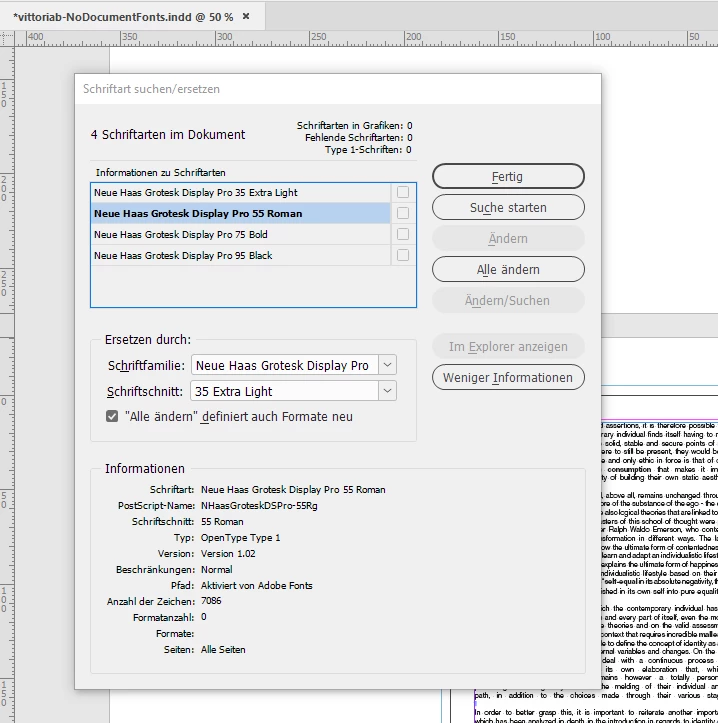Close the vittoriab-NoDocumentFonts.indd document tab
This screenshot has height=723, width=718.
246,17
